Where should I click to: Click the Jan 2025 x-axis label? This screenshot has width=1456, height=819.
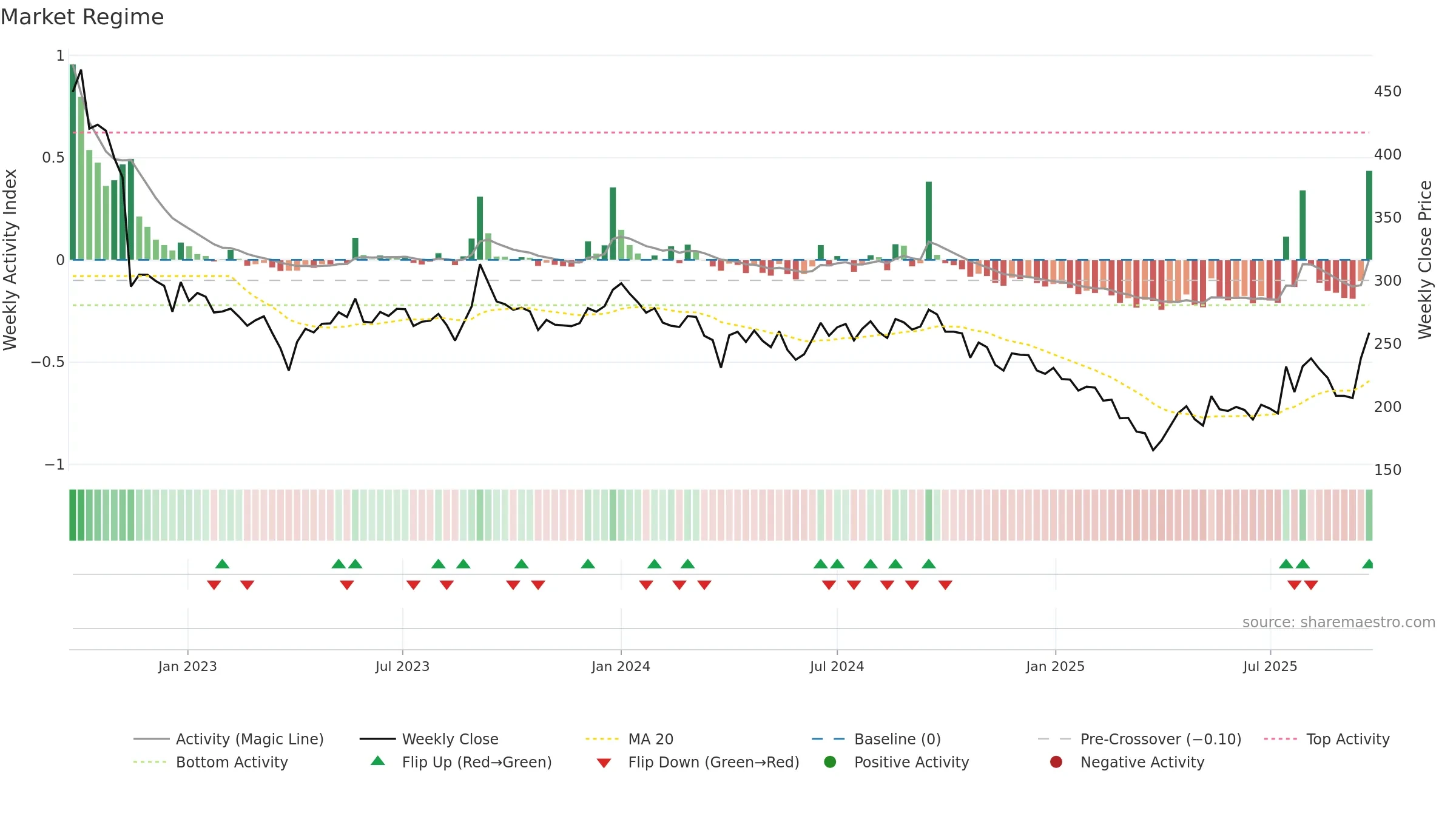pyautogui.click(x=1055, y=666)
